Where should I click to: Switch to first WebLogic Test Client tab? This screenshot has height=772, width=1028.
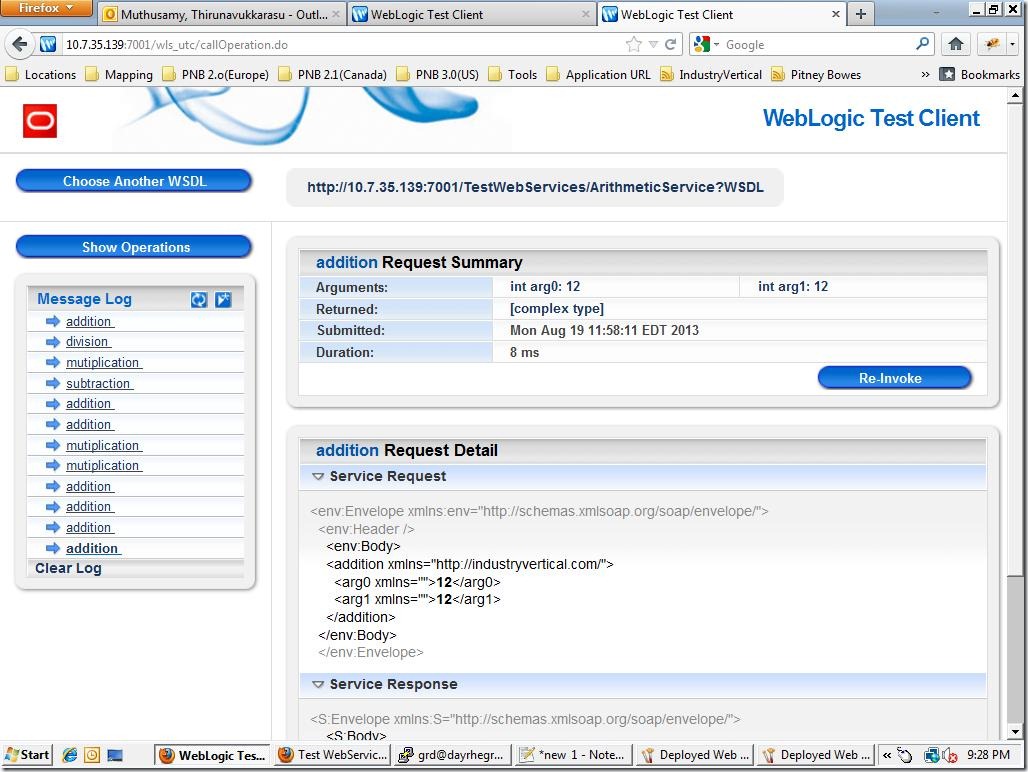(469, 14)
